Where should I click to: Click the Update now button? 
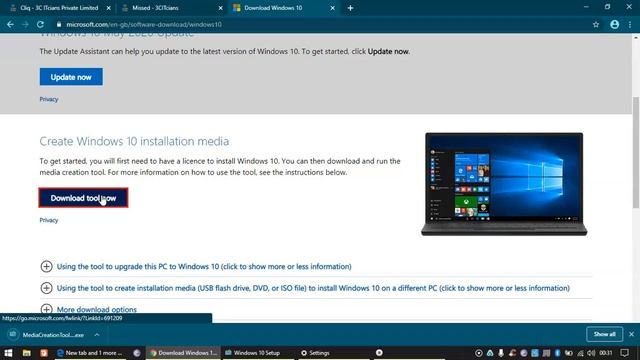(71, 77)
